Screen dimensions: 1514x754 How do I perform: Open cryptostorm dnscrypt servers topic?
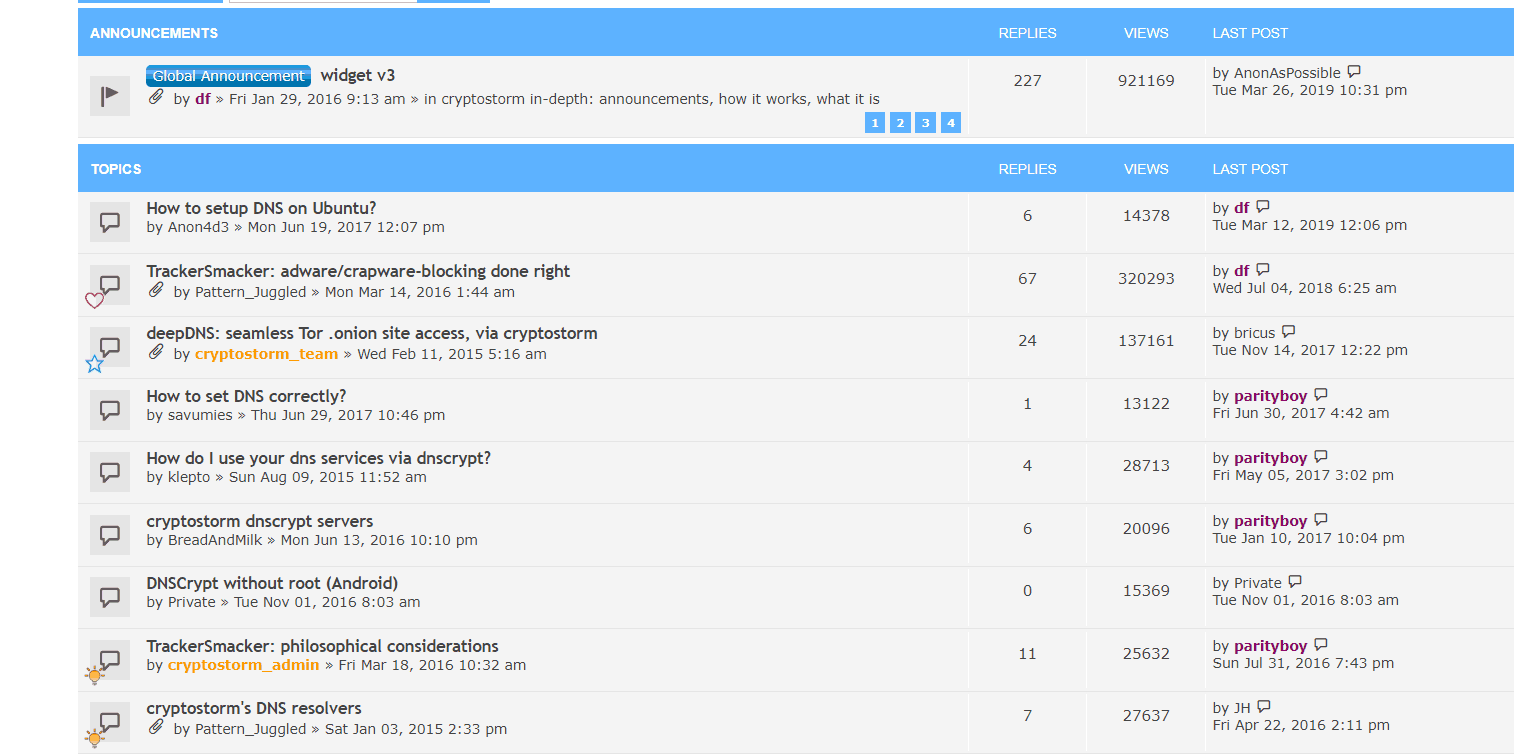coord(260,521)
